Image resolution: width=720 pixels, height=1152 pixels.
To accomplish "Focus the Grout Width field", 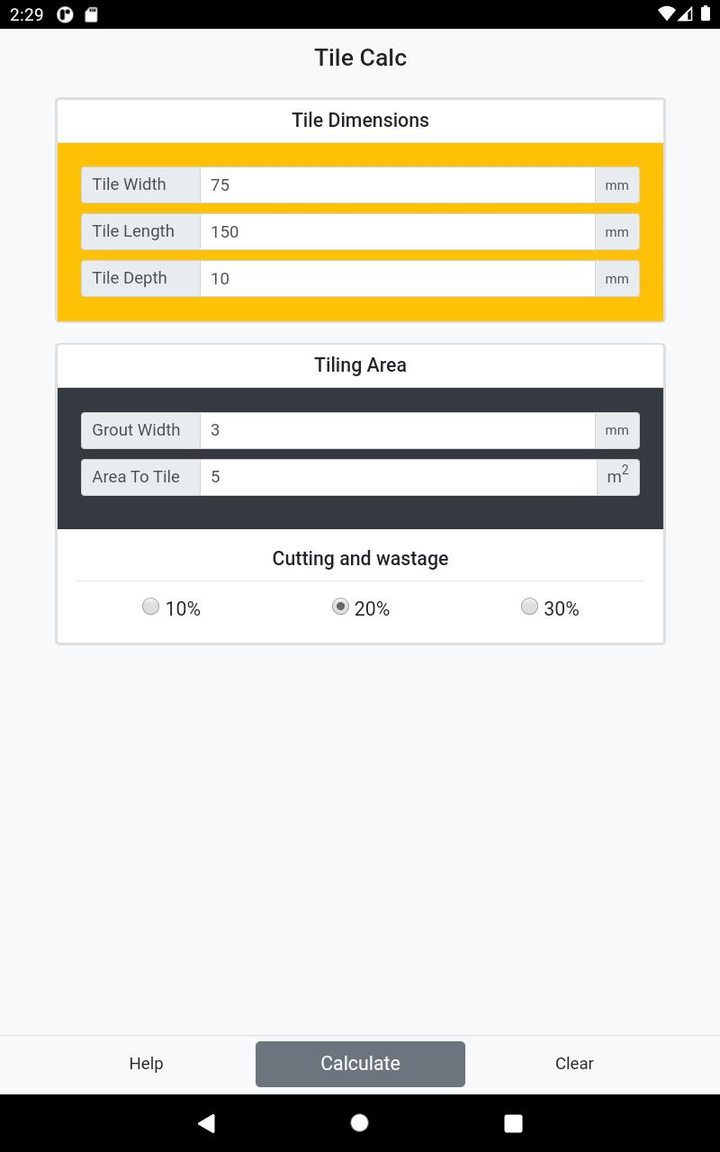I will coord(397,431).
